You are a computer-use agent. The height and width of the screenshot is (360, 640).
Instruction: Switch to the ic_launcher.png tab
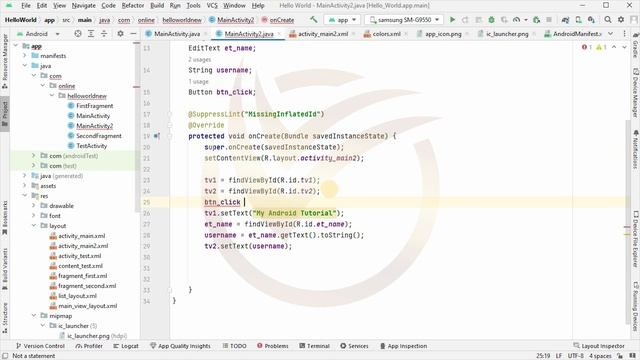pyautogui.click(x=507, y=34)
